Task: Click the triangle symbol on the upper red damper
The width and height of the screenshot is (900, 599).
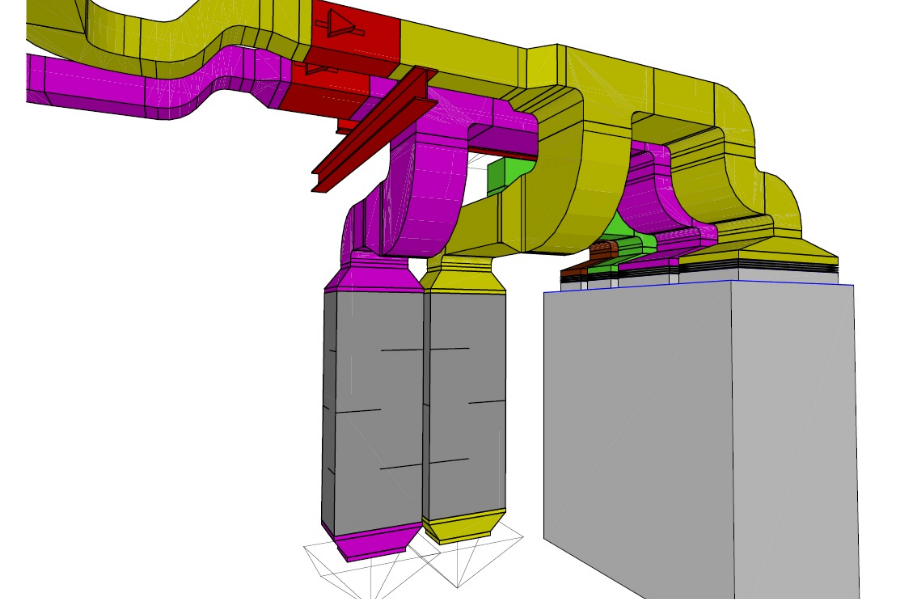Action: coord(342,23)
